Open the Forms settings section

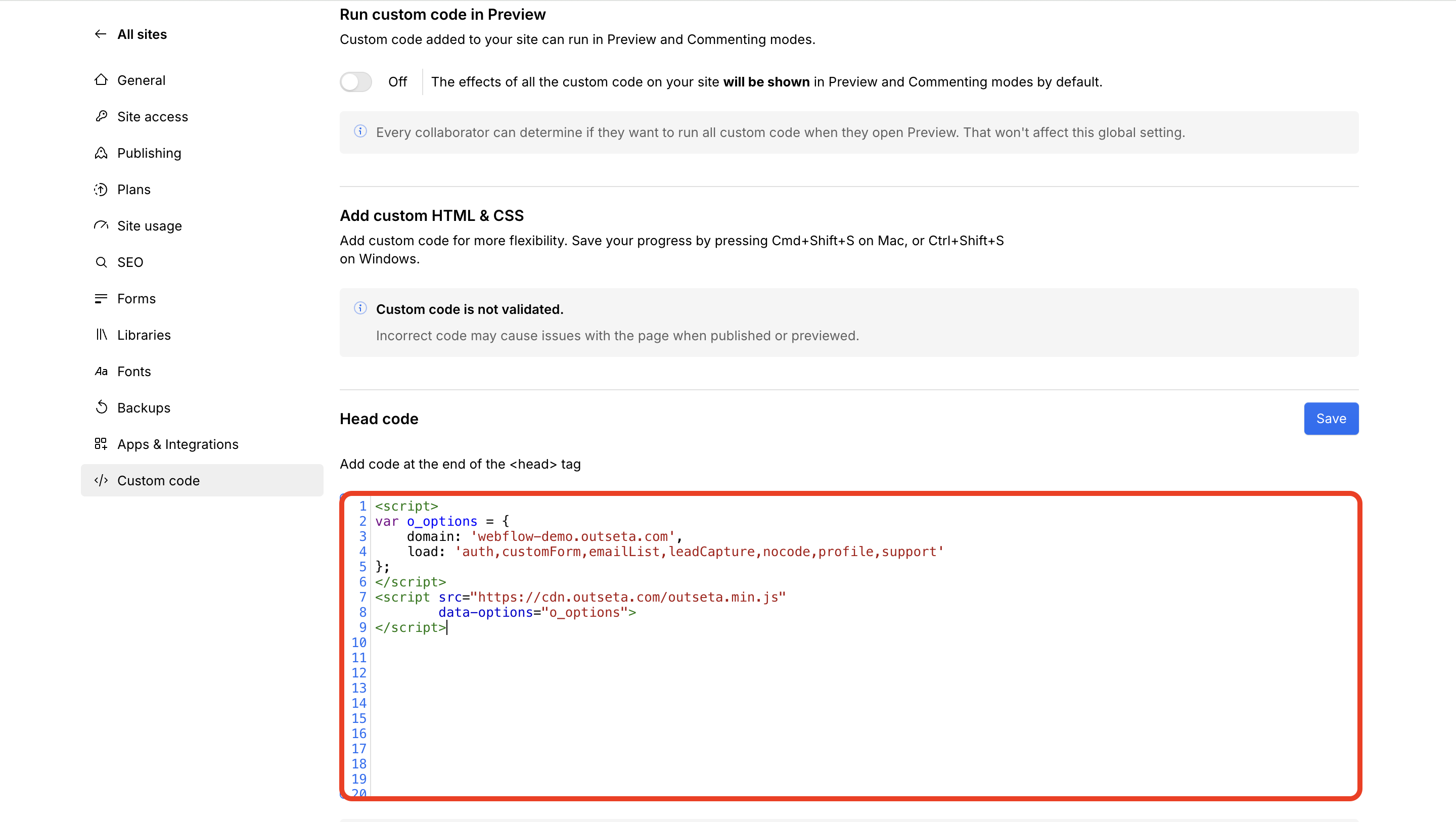click(136, 298)
